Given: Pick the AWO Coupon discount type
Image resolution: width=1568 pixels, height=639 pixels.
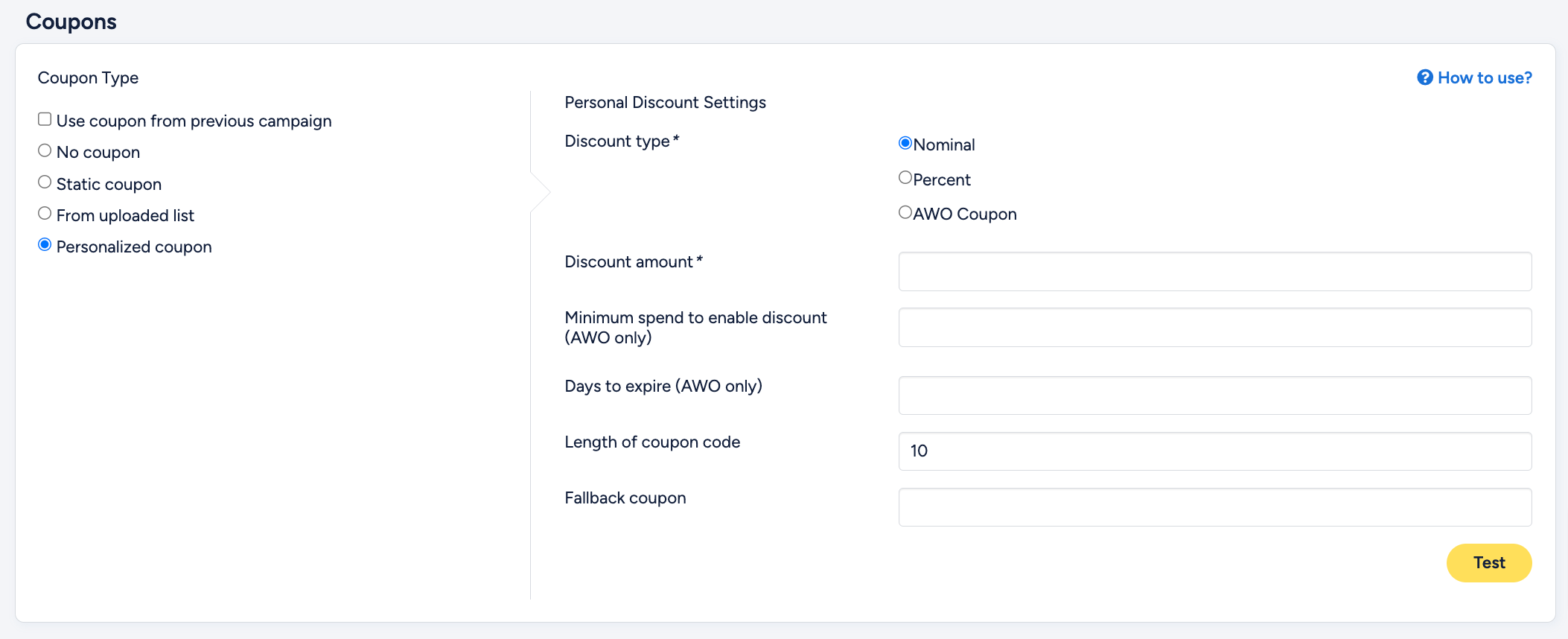Looking at the screenshot, I should click(x=905, y=212).
